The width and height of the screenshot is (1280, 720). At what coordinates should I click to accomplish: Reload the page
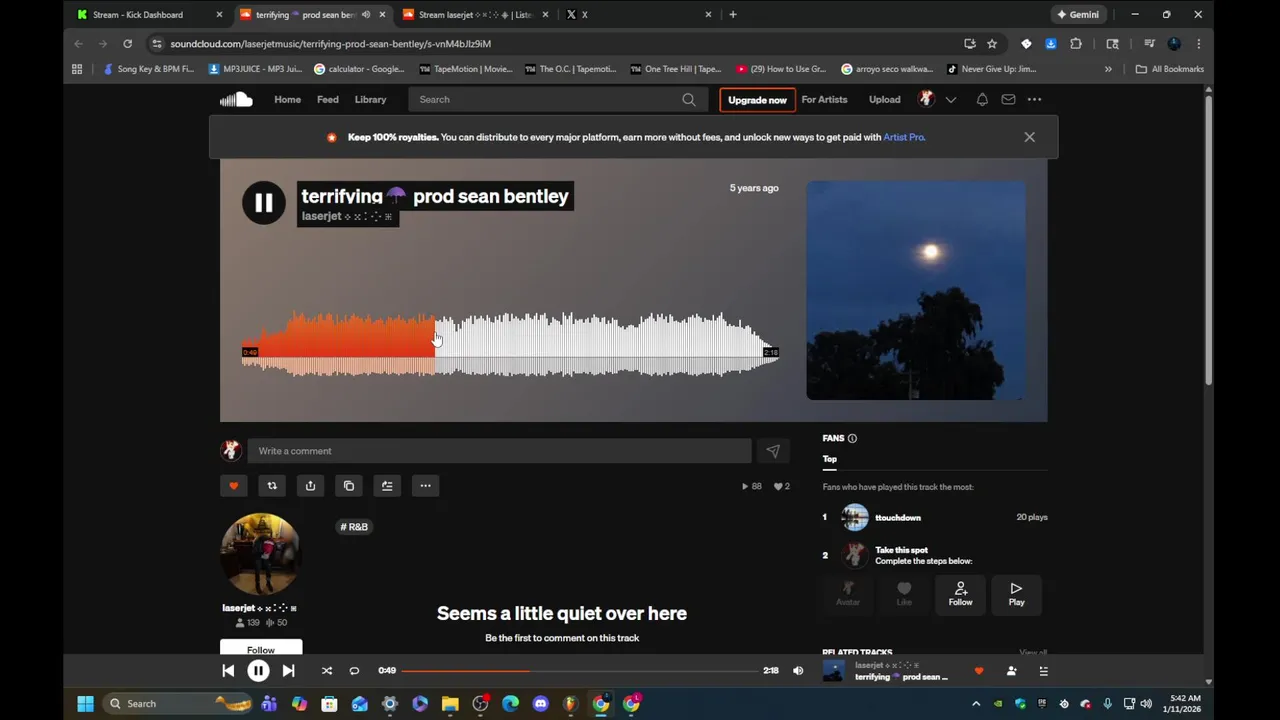127,44
